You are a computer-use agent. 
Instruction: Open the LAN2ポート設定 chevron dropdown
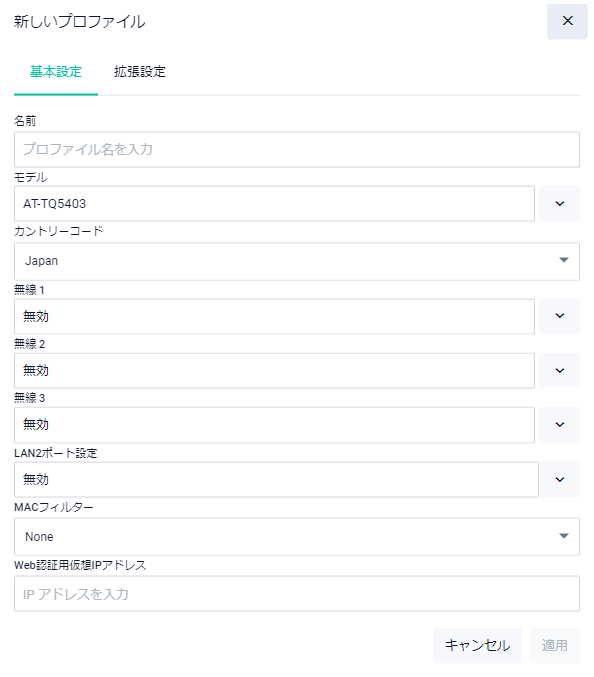coord(559,480)
